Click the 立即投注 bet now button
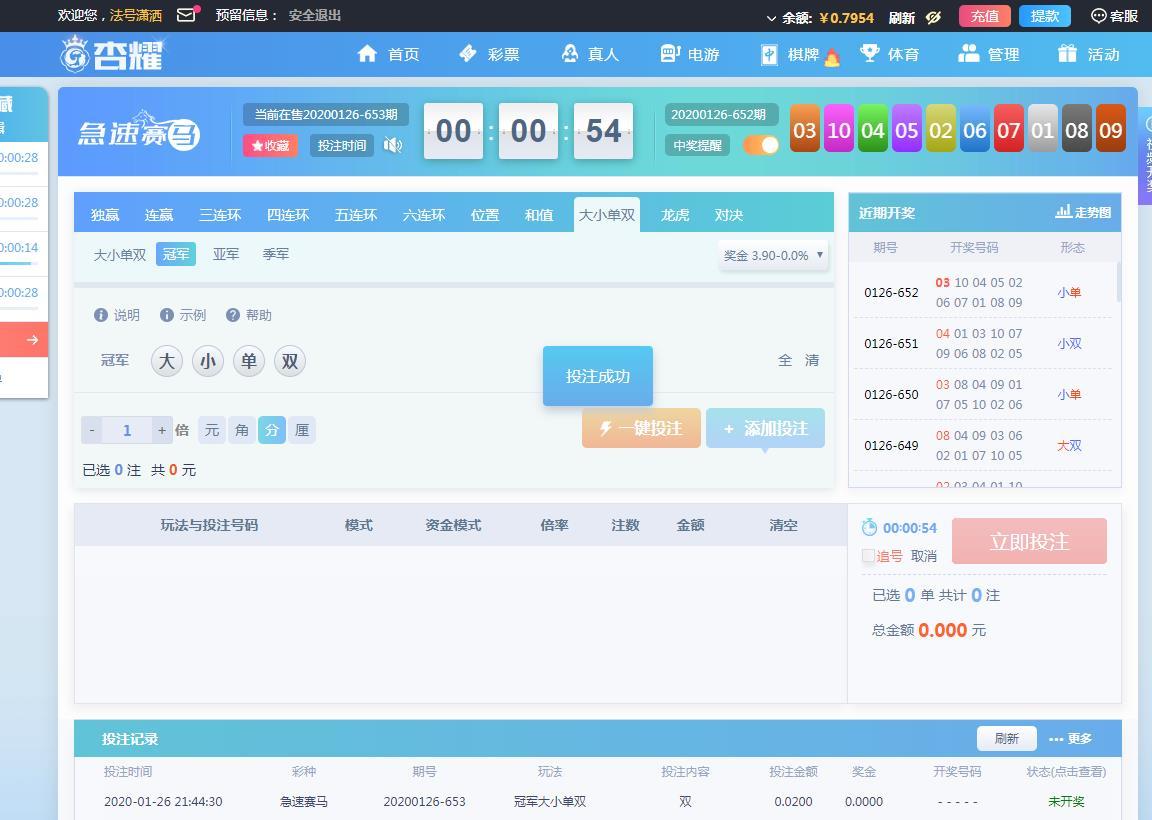 (x=1029, y=542)
